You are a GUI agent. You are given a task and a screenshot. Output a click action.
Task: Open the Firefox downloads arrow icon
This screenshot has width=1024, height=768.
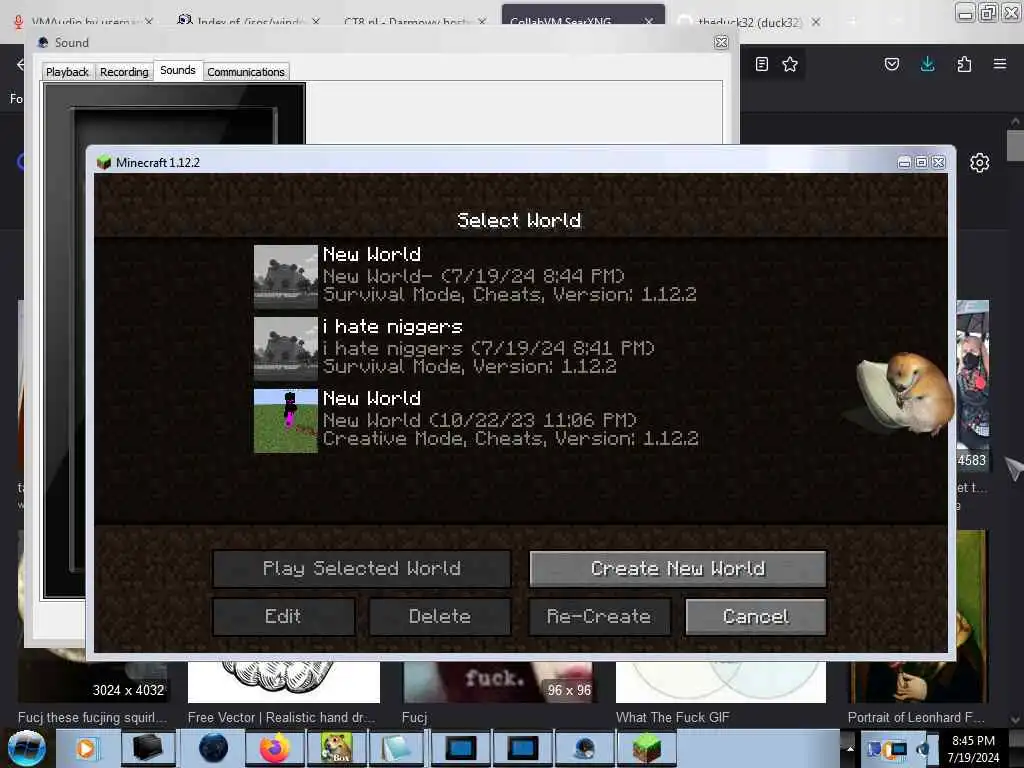[927, 64]
